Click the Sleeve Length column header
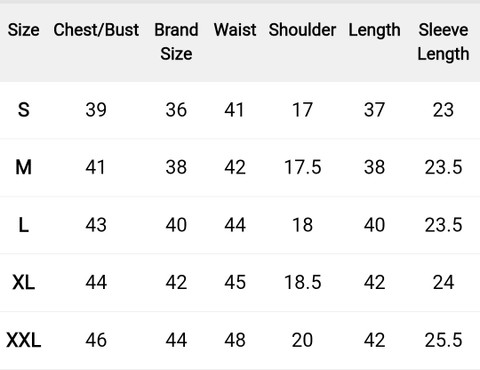 (443, 42)
